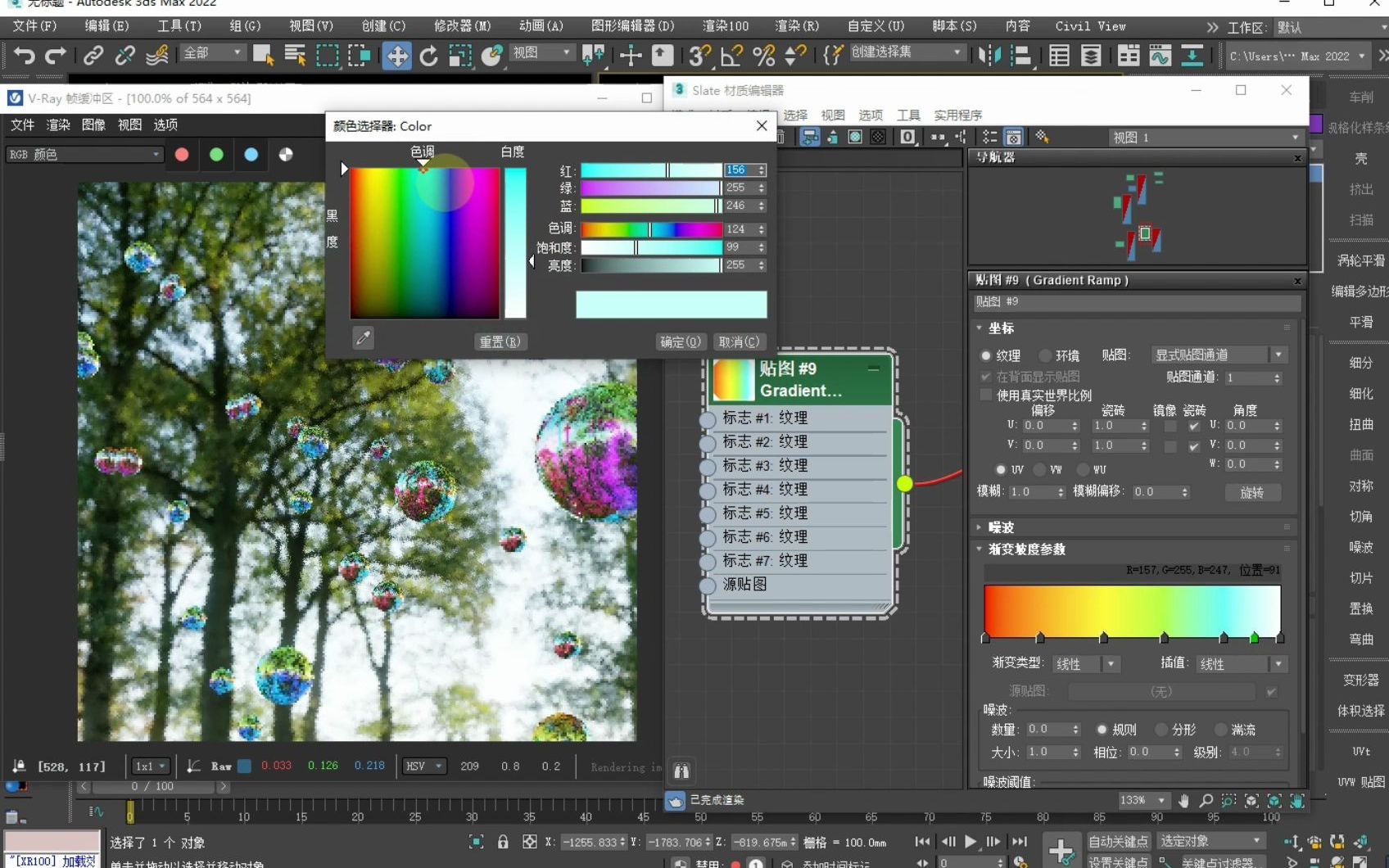Toggle the U tile 瓷砖 checkbox

click(1194, 427)
